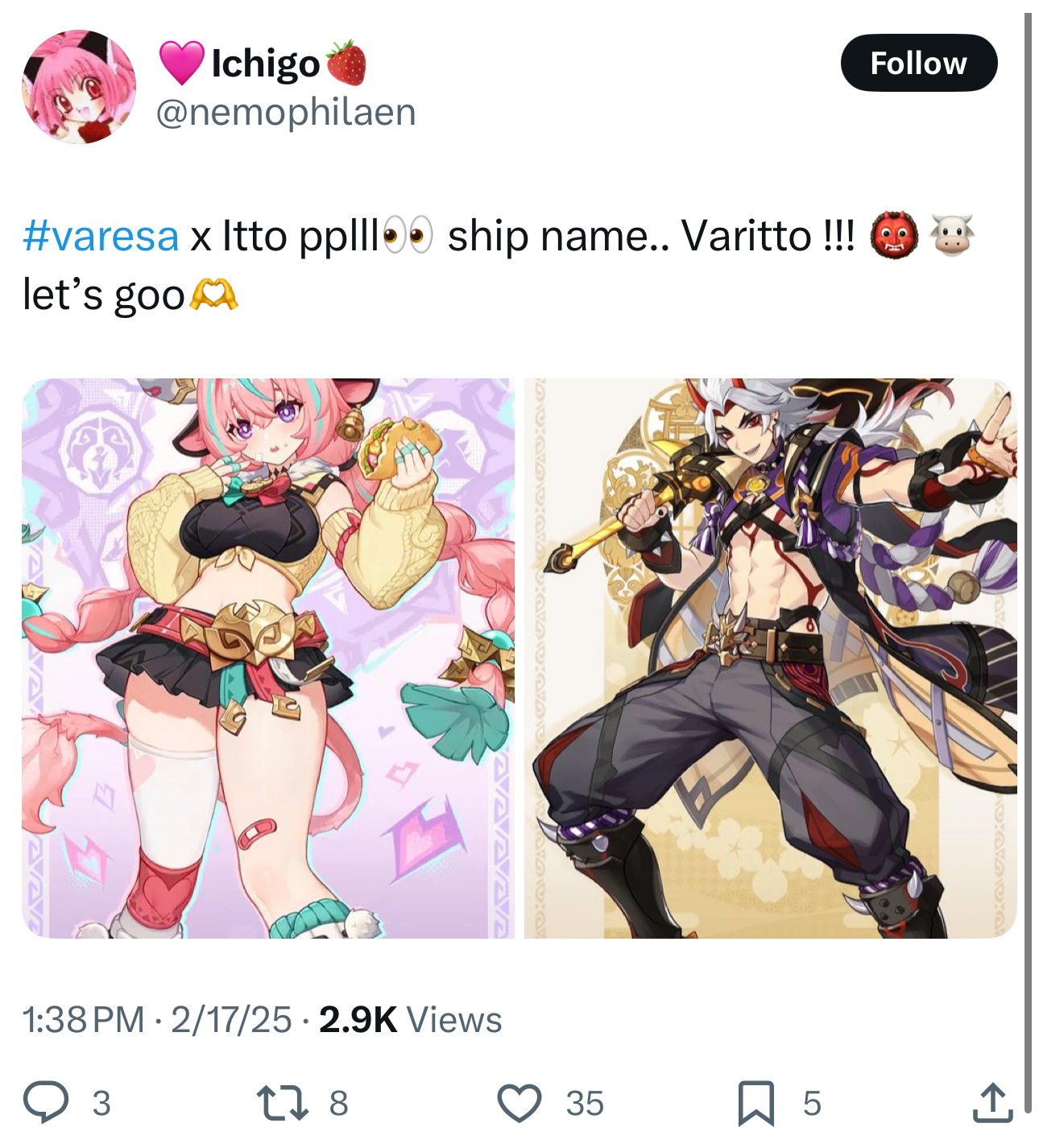The height and width of the screenshot is (1148, 1039).
Task: Click the 2.9K Views count
Action: pyautogui.click(x=411, y=1019)
